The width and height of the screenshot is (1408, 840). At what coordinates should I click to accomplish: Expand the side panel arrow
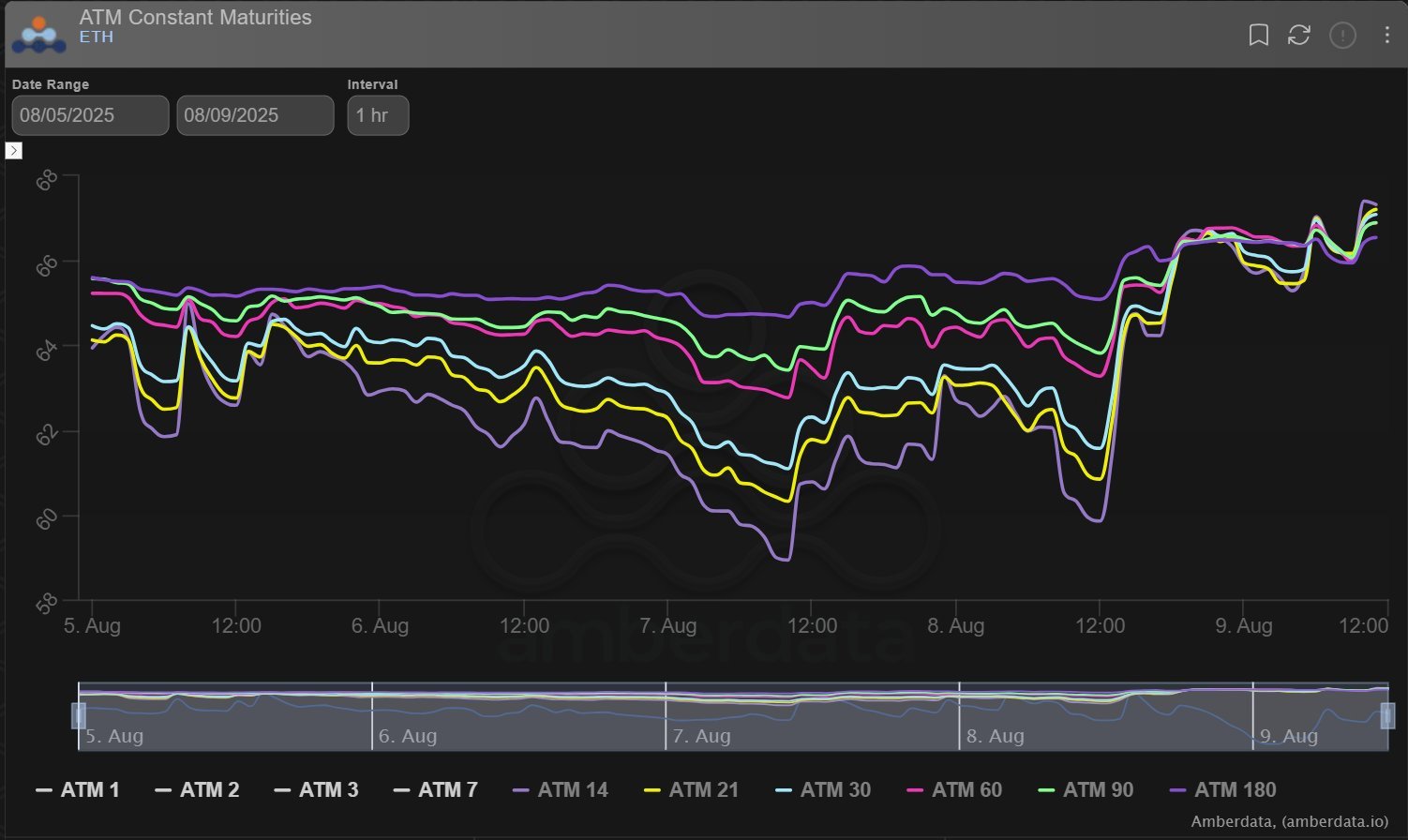click(x=14, y=150)
